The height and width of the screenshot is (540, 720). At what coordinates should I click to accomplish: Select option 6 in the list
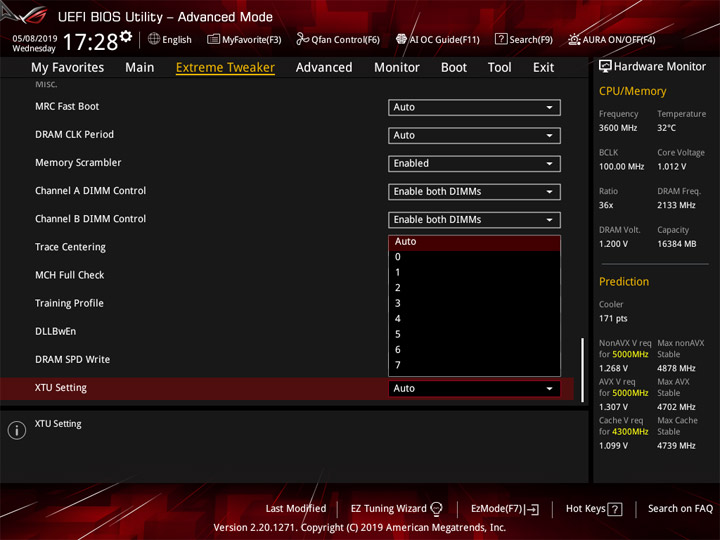point(474,350)
